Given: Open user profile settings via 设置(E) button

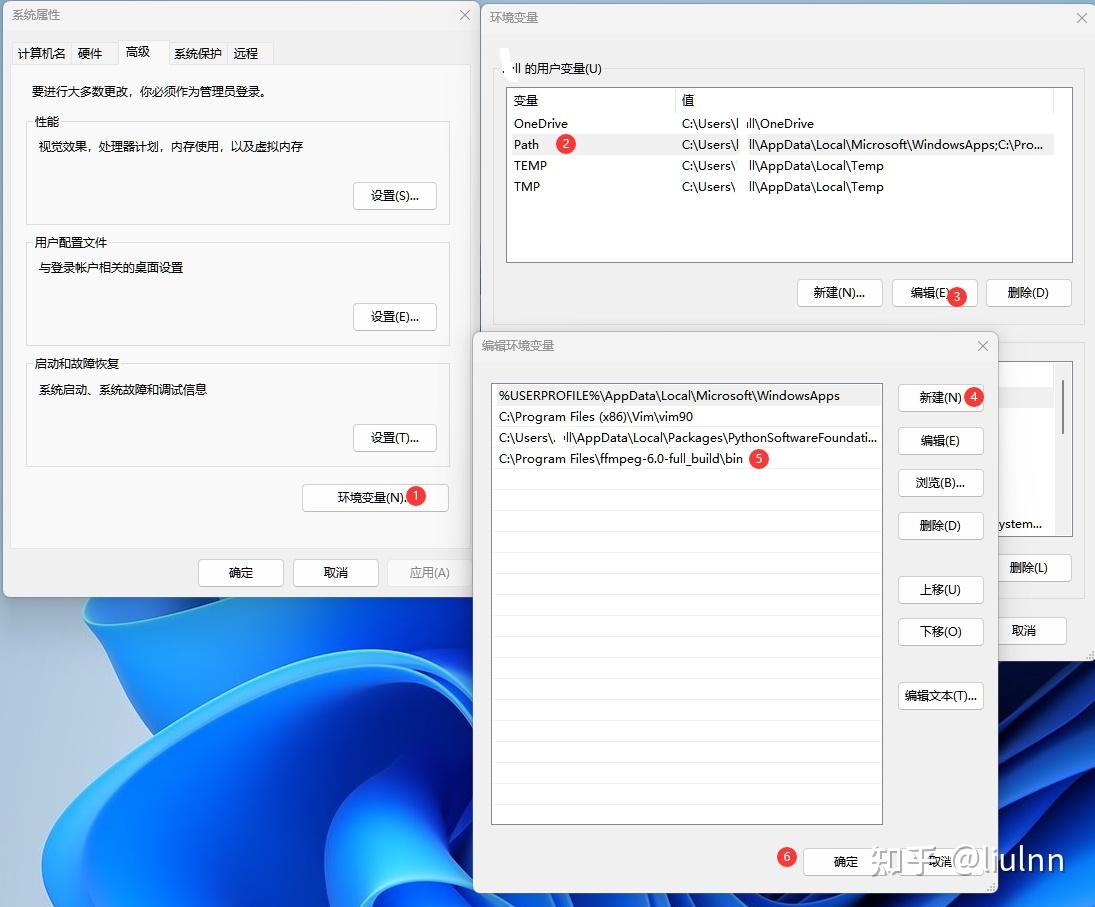Looking at the screenshot, I should coord(395,317).
